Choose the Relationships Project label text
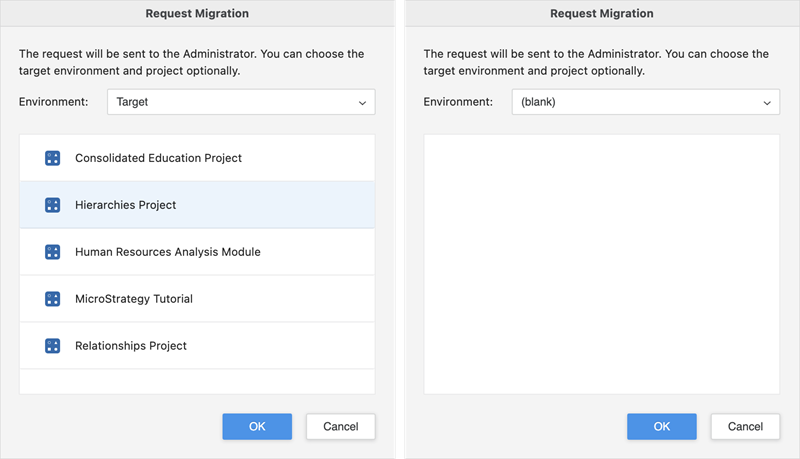 [130, 346]
